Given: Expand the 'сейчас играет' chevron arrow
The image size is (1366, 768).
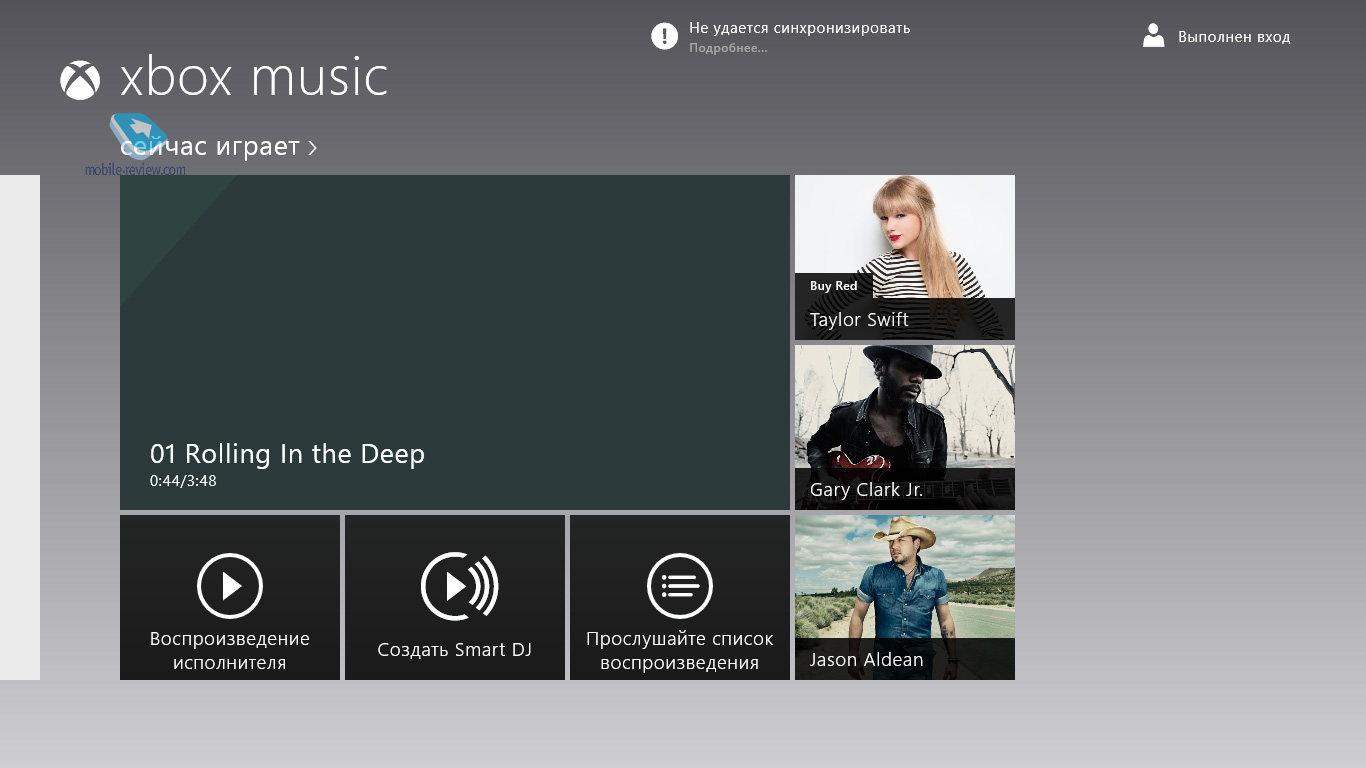Looking at the screenshot, I should [312, 148].
